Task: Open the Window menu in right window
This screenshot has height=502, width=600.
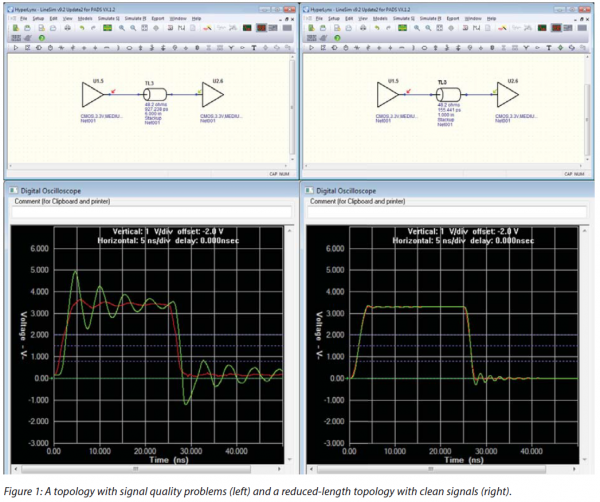Action: coord(475,18)
